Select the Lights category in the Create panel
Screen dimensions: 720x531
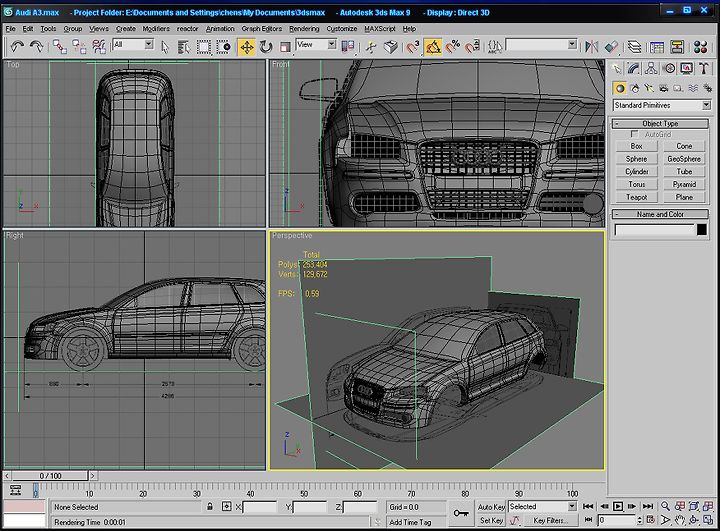pyautogui.click(x=649, y=88)
